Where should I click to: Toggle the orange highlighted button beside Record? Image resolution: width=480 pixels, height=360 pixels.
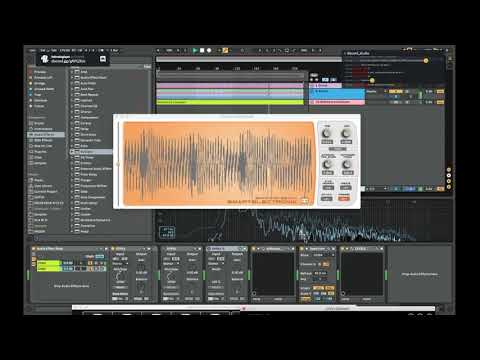[x=225, y=50]
